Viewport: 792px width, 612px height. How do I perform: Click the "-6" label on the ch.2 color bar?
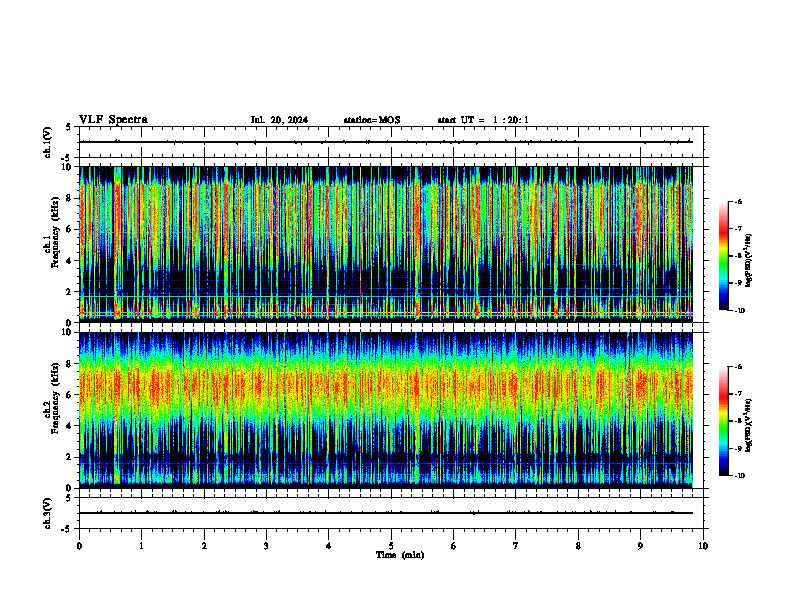pos(738,367)
